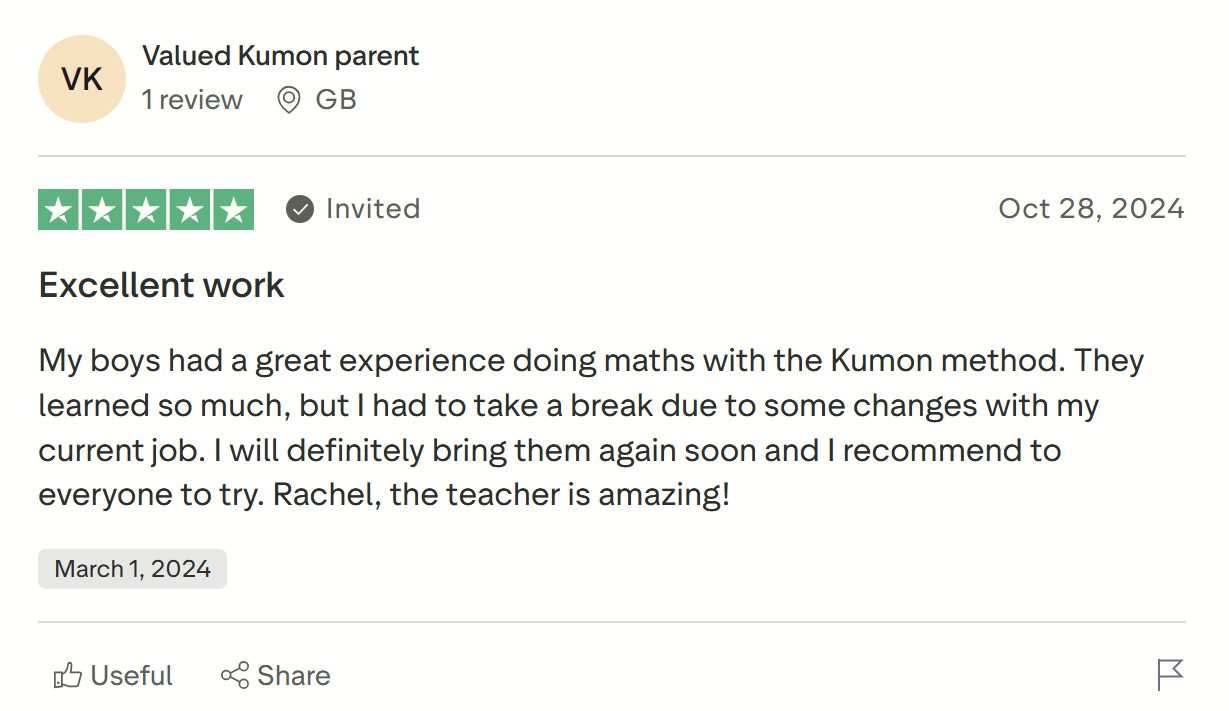The height and width of the screenshot is (711, 1229).
Task: Click the Useful text label
Action: [131, 675]
